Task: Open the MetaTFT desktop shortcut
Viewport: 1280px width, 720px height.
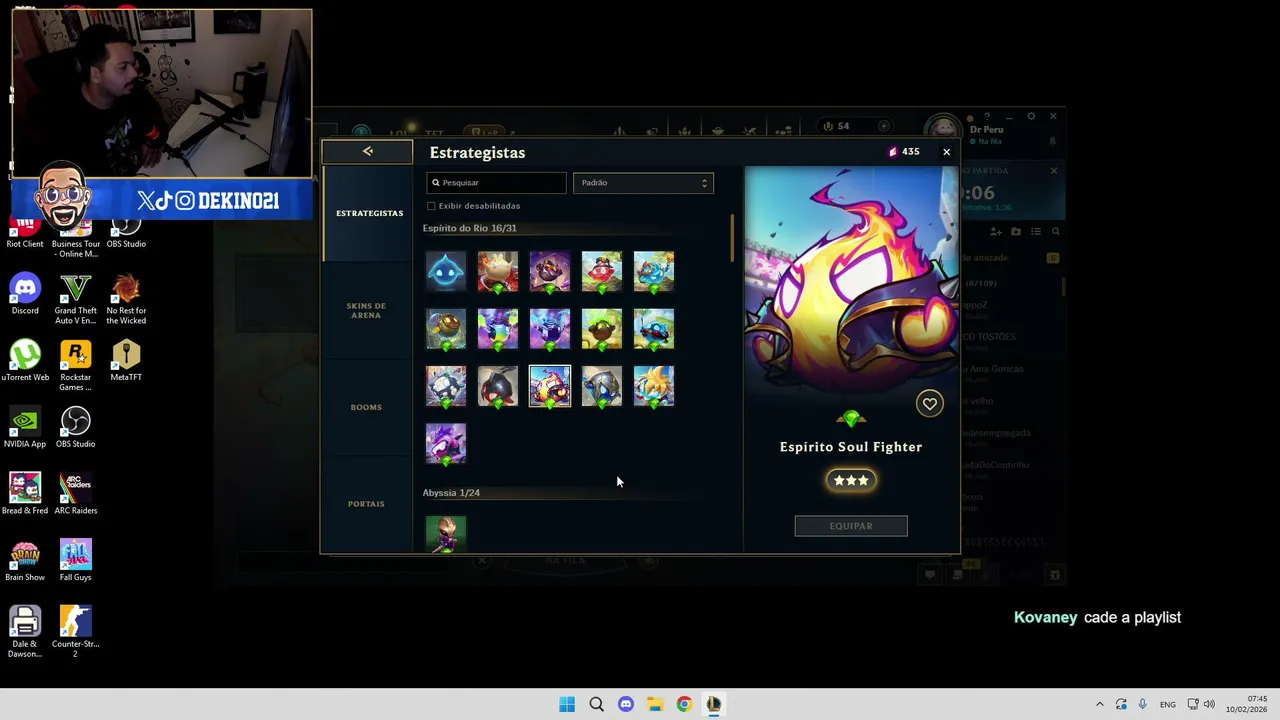Action: tap(126, 361)
